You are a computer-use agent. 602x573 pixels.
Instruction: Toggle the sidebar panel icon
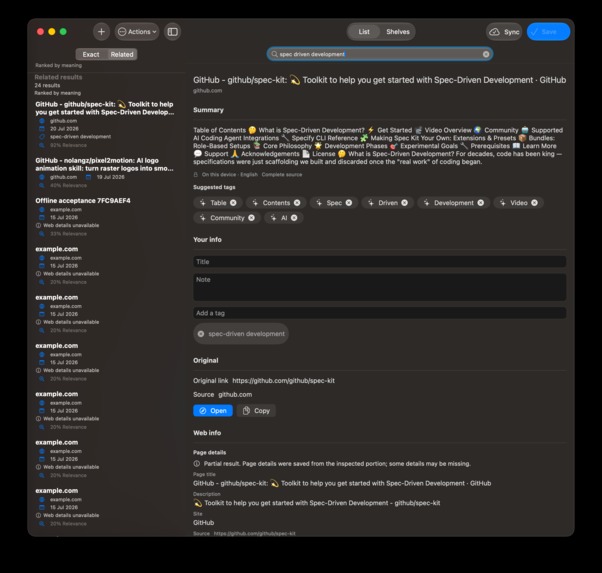pyautogui.click(x=173, y=32)
